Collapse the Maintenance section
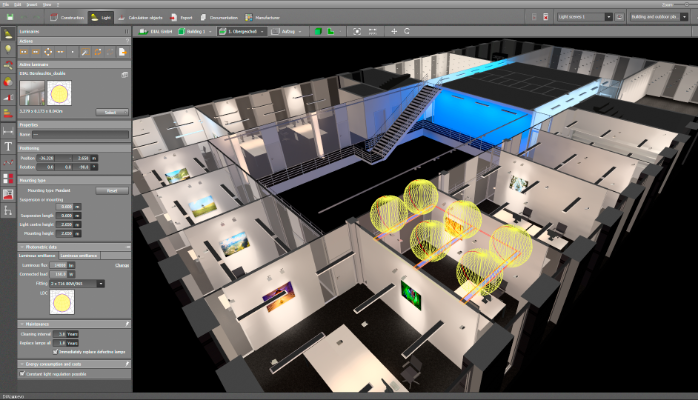Viewport: 698px width, 400px height. tap(23, 324)
